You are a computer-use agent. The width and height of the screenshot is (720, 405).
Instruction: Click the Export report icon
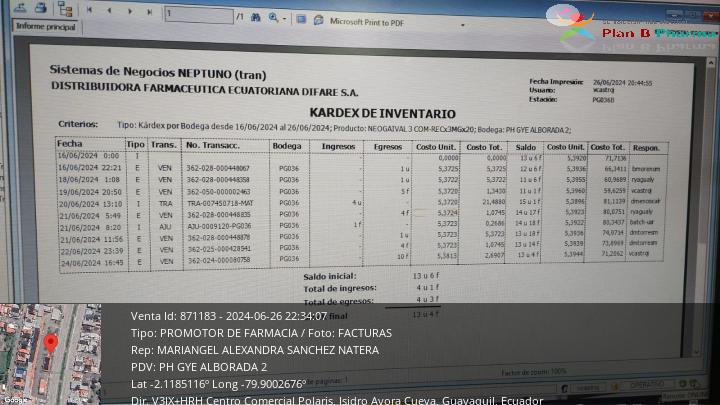point(20,7)
